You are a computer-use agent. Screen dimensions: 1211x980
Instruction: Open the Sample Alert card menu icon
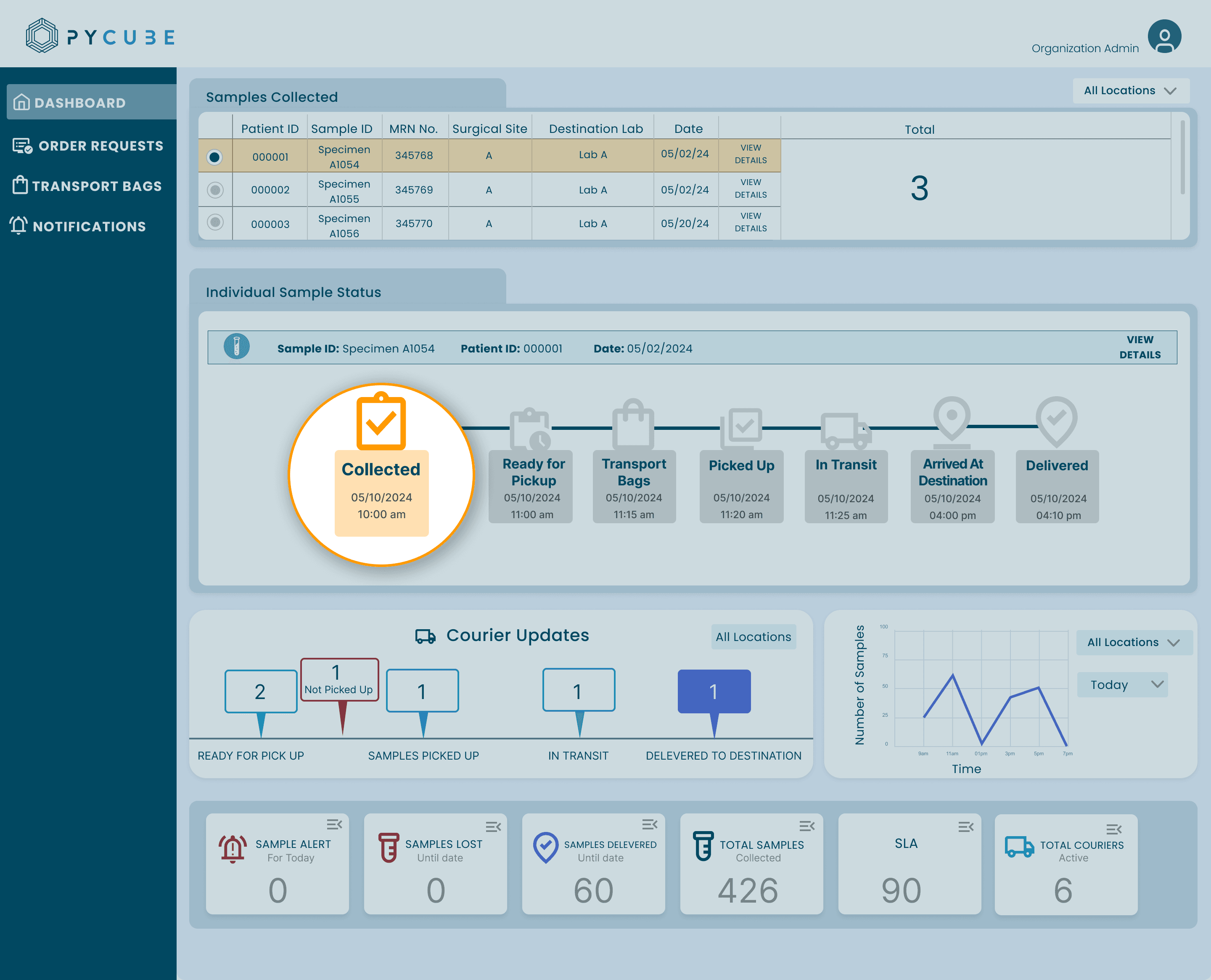(334, 824)
